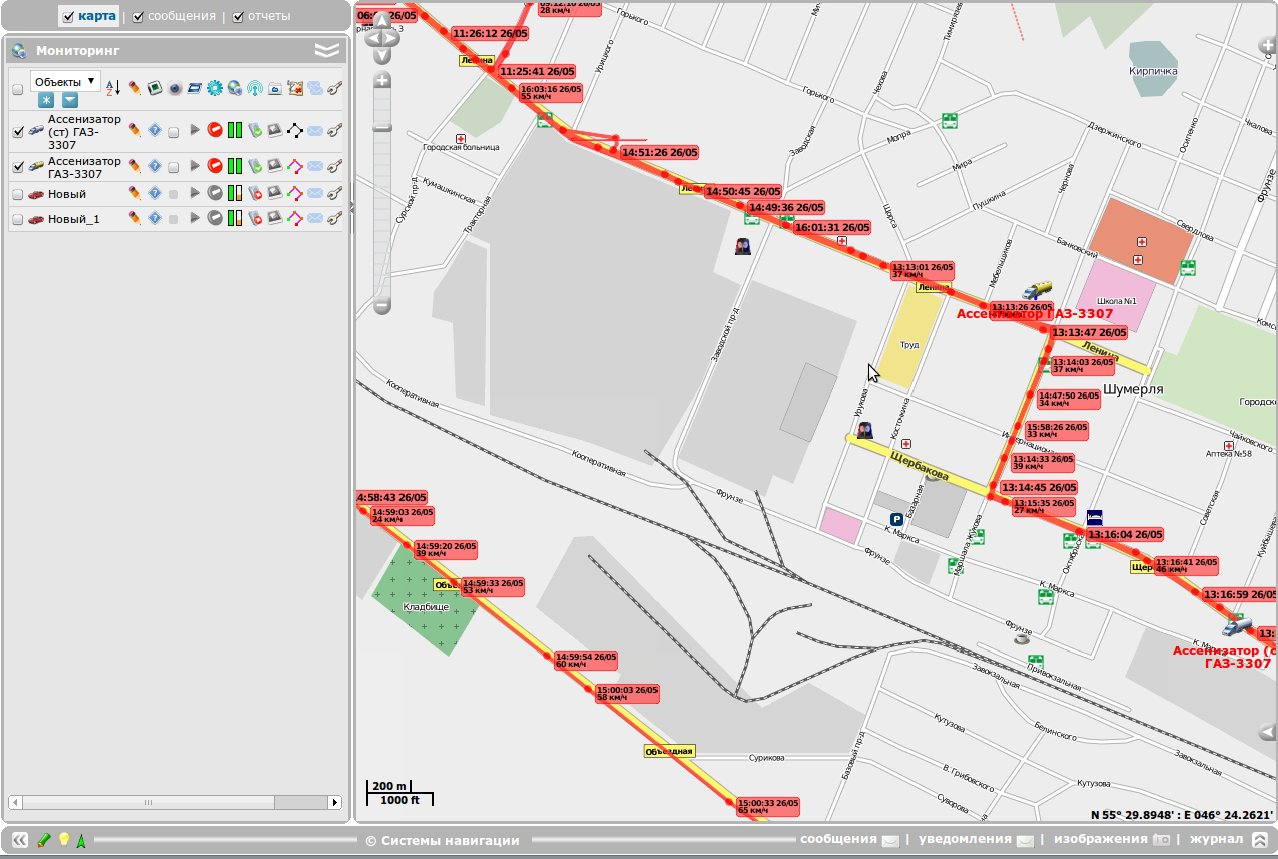
Task: Open уведомления in the bottom bar
Action: (965, 839)
